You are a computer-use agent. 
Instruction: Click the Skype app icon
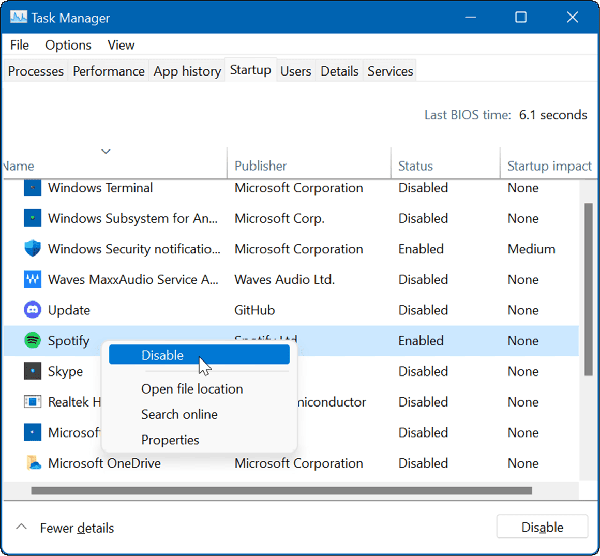coord(32,372)
